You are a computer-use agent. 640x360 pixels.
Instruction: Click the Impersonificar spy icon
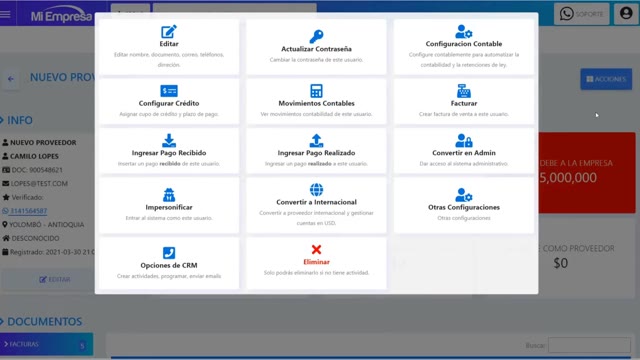169,195
